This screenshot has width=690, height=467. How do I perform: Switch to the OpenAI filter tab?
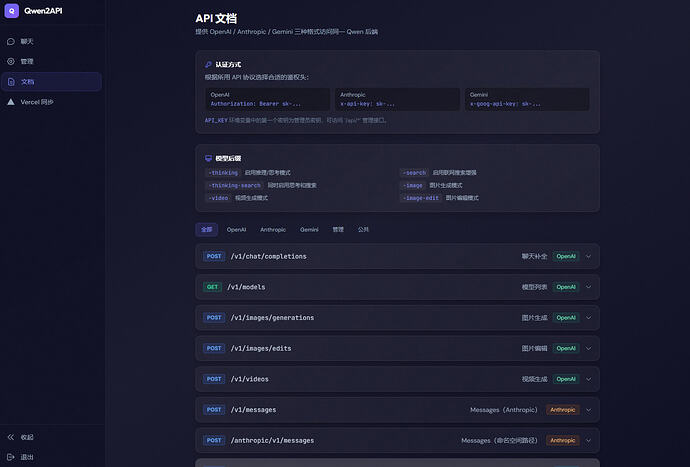(236, 230)
